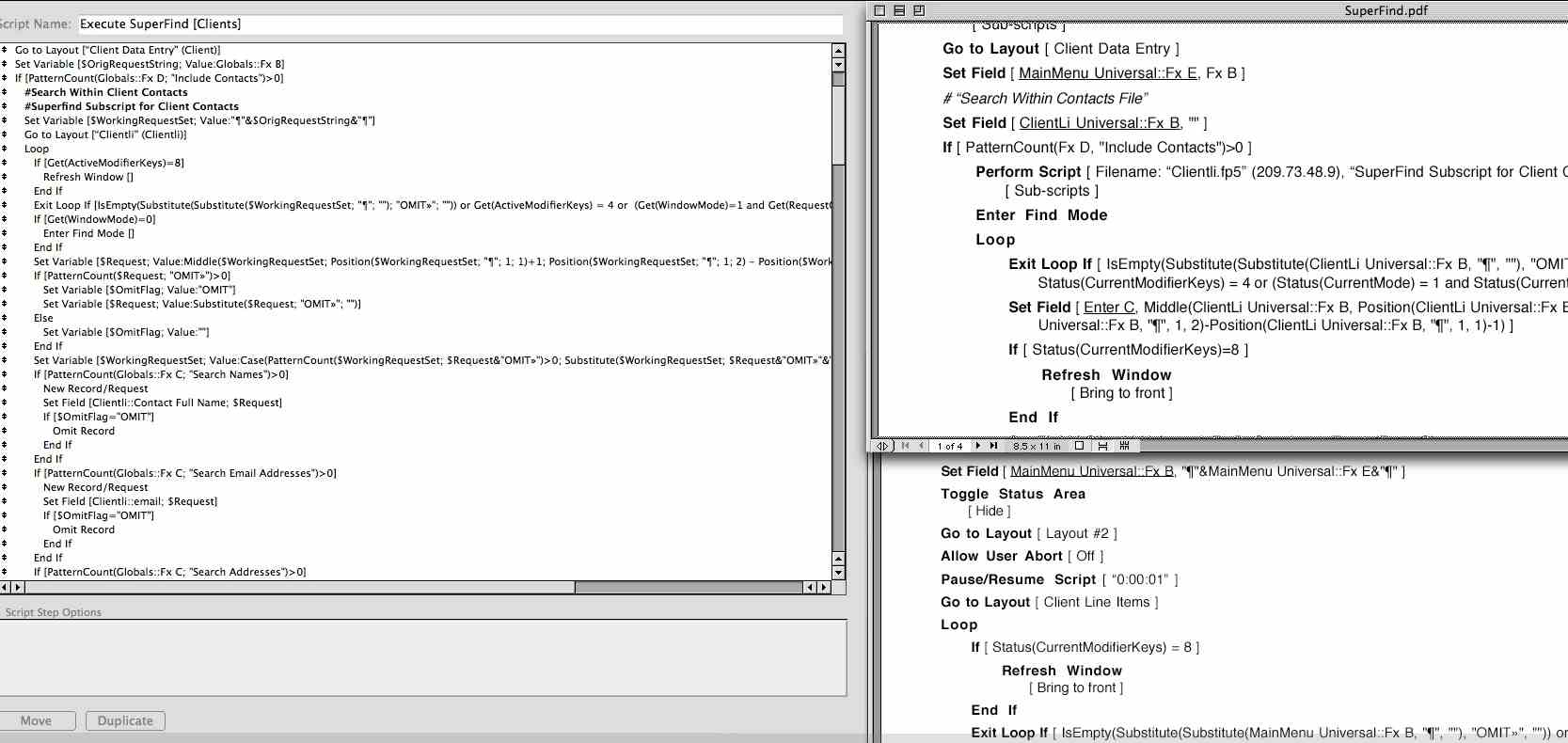Jump to last page of the PDF
The width and height of the screenshot is (1568, 743).
993,446
